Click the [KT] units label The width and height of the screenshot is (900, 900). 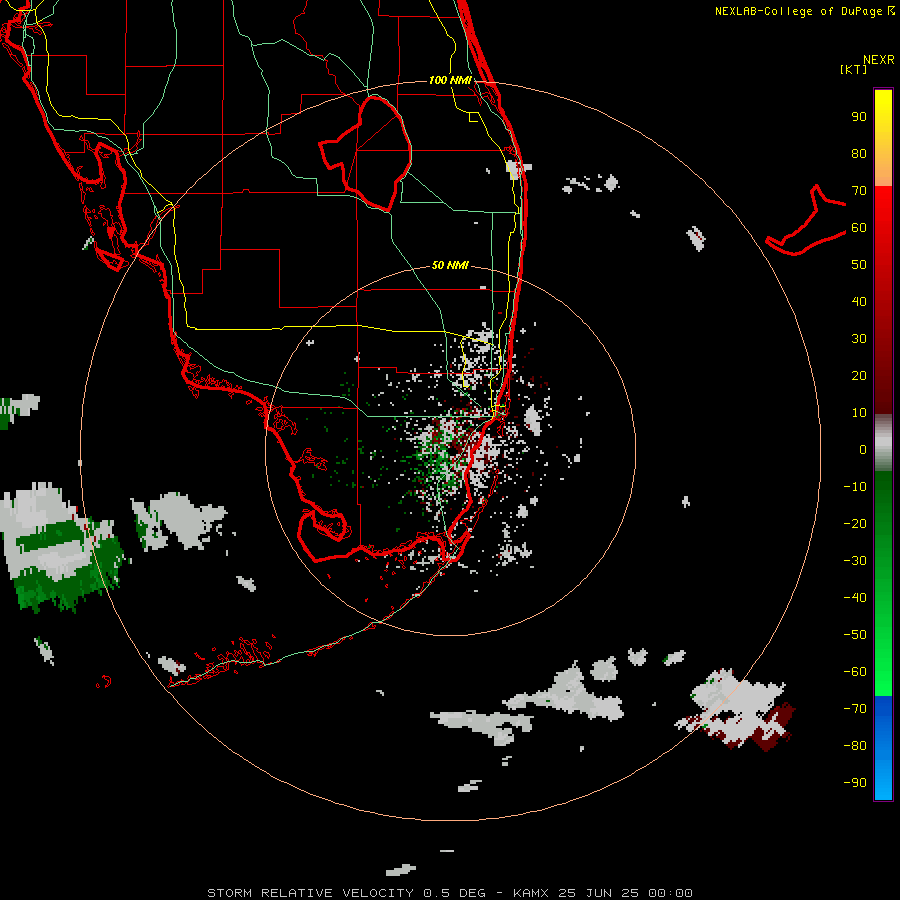[x=854, y=69]
